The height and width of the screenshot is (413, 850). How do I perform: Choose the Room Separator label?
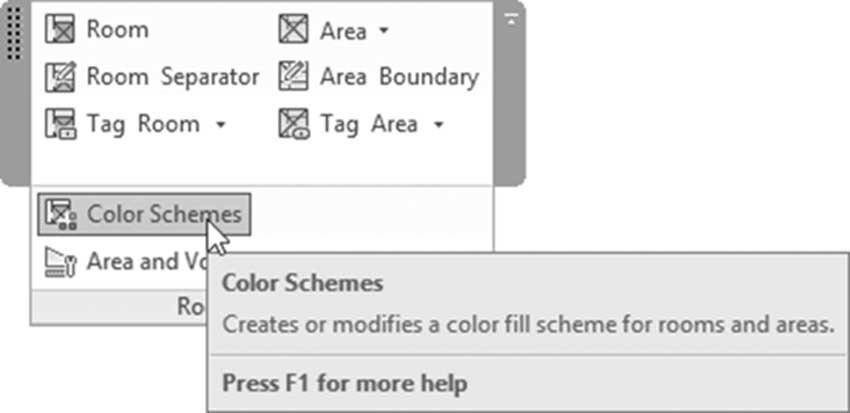click(173, 78)
